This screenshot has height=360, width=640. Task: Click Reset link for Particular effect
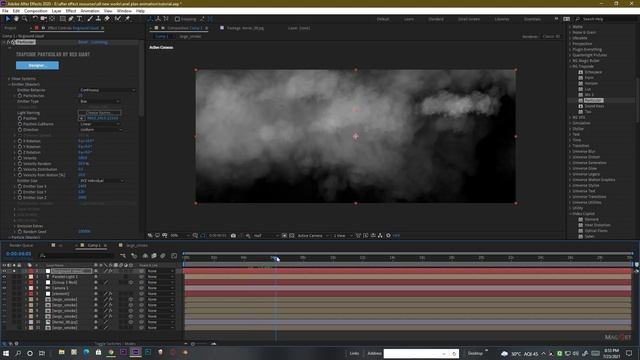[83, 42]
